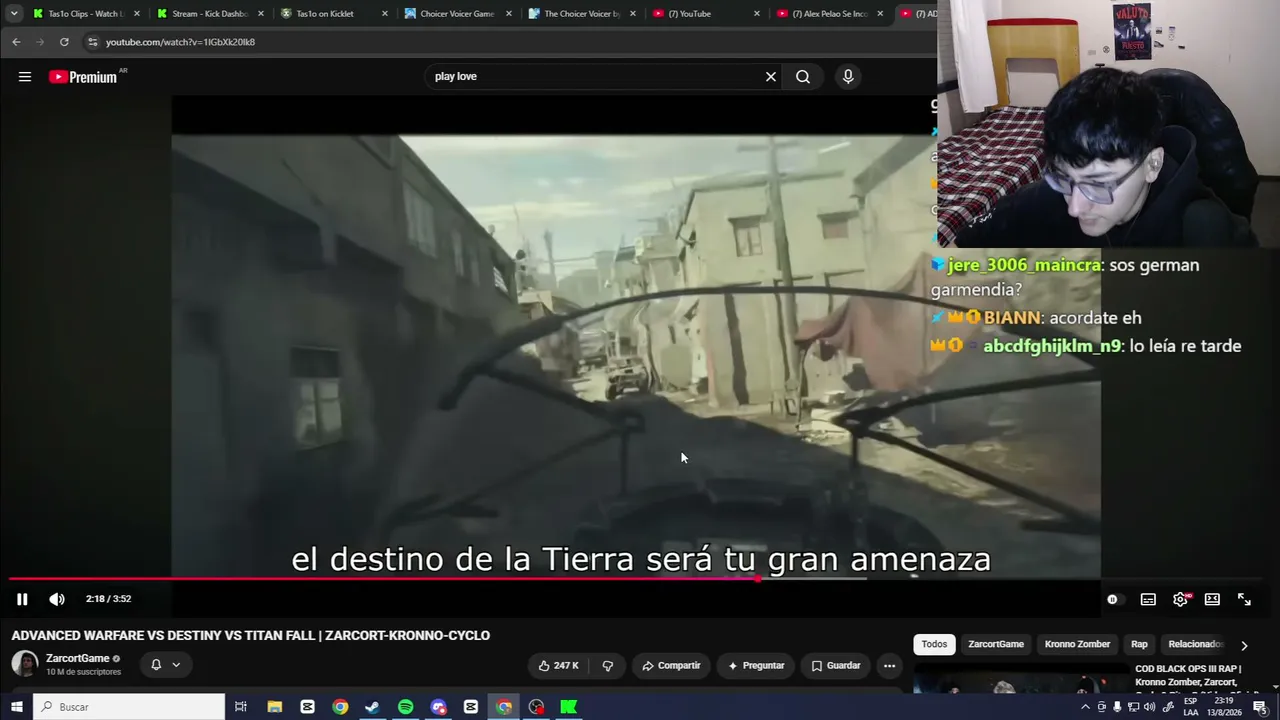The height and width of the screenshot is (720, 1280).
Task: Click the Preguntar button
Action: click(x=756, y=666)
